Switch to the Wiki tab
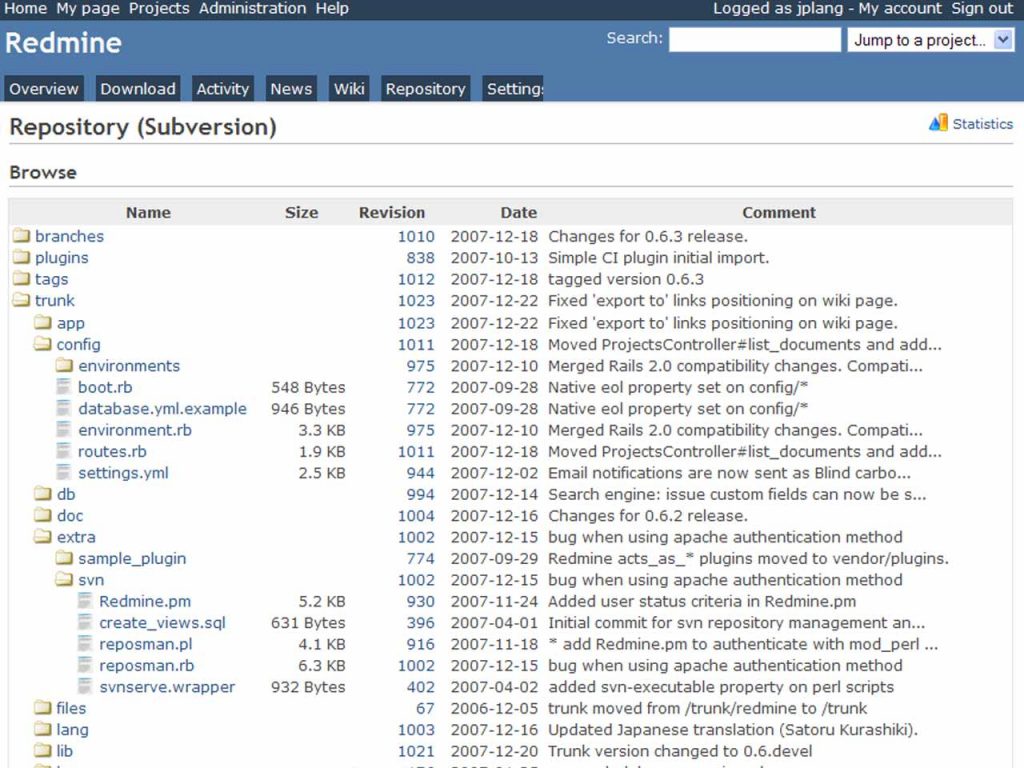The image size is (1024, 768). 348,88
